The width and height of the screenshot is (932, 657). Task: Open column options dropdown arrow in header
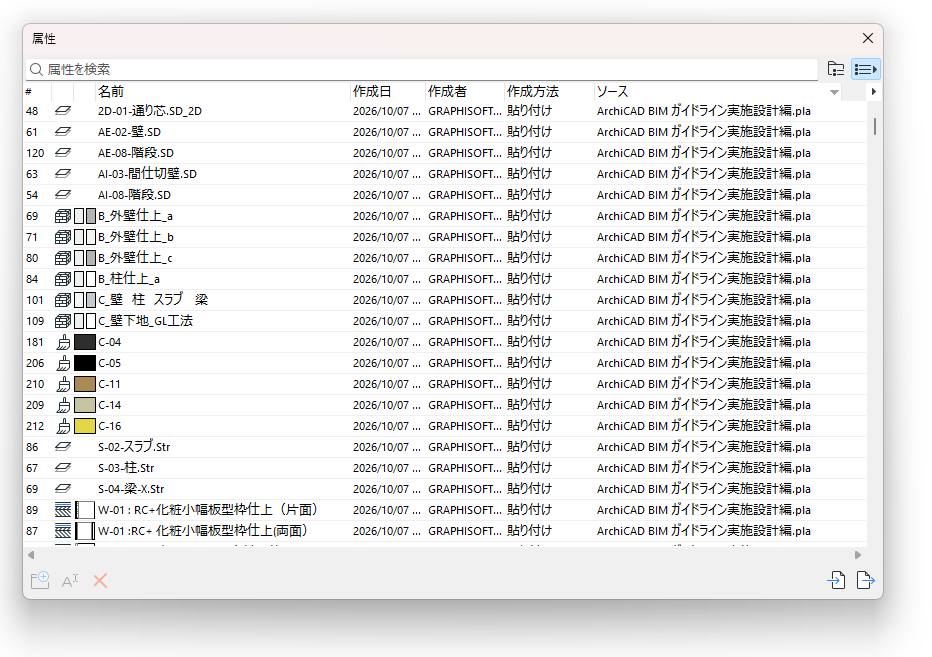[835, 92]
